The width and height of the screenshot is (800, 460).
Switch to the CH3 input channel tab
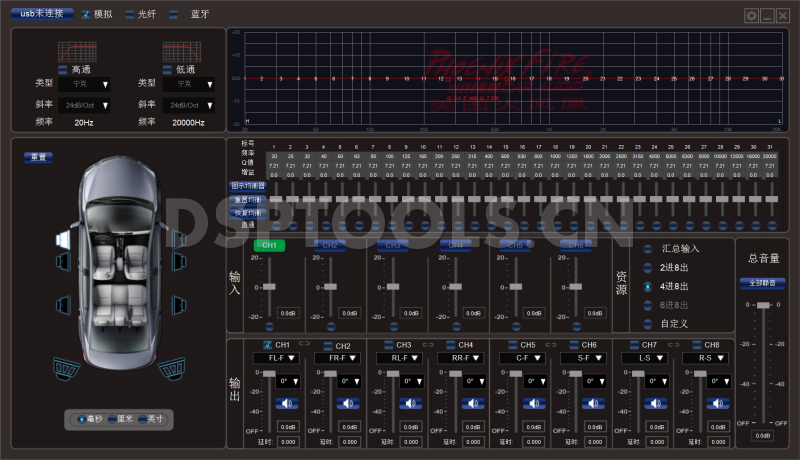pos(392,244)
